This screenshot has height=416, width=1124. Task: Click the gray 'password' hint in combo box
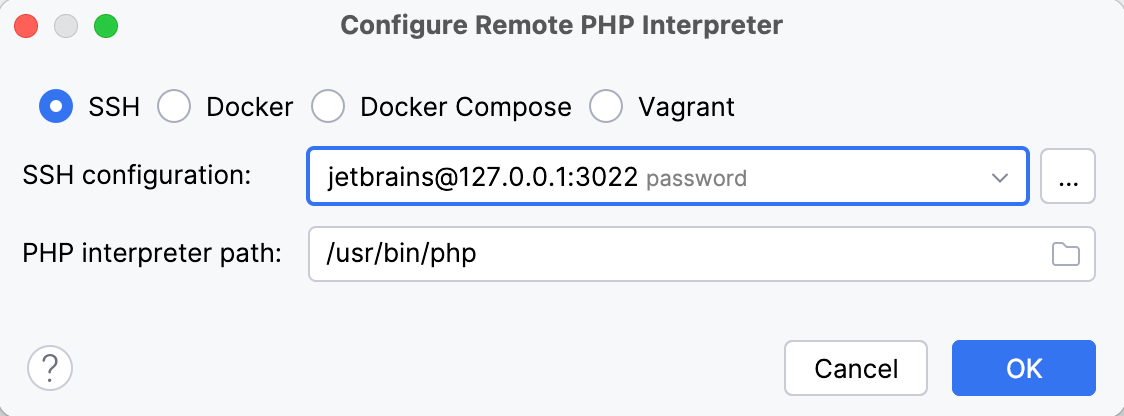pyautogui.click(x=696, y=179)
